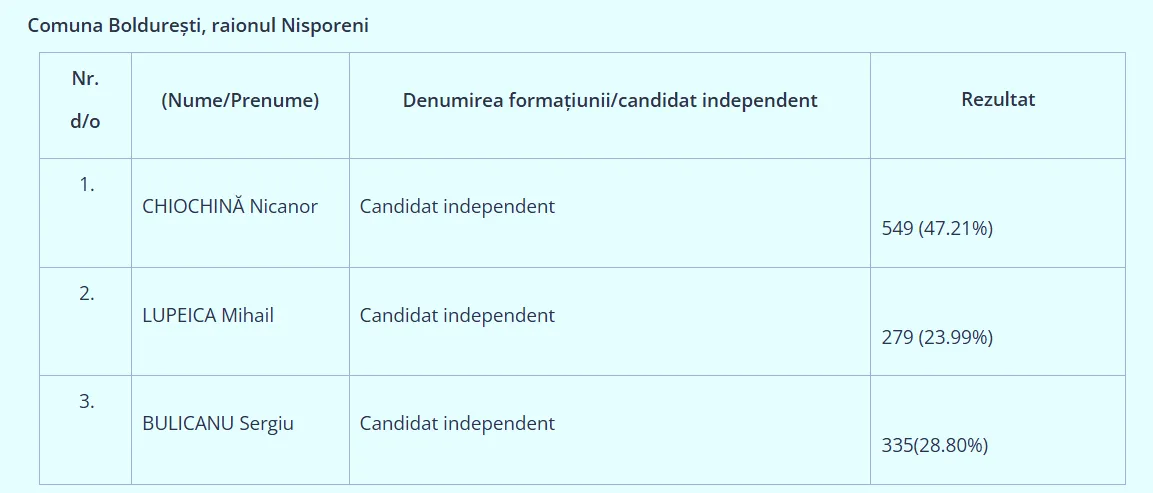Click Candidat independent in CHIOCHINĂ Nicanor's row
The width and height of the screenshot is (1153, 493).
point(457,207)
